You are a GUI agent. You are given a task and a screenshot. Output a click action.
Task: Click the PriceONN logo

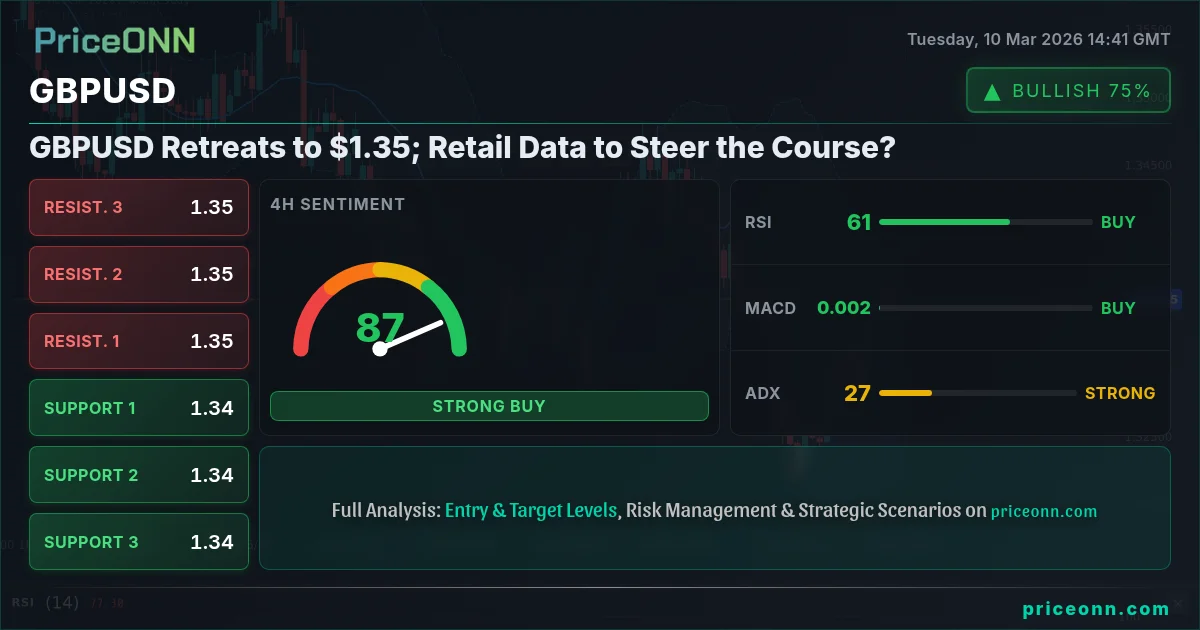(115, 41)
